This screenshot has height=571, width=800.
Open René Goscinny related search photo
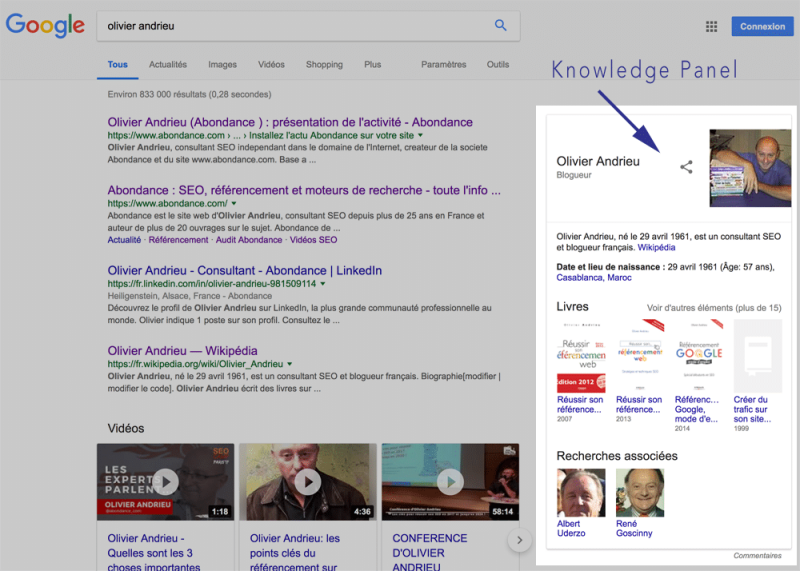pos(640,493)
